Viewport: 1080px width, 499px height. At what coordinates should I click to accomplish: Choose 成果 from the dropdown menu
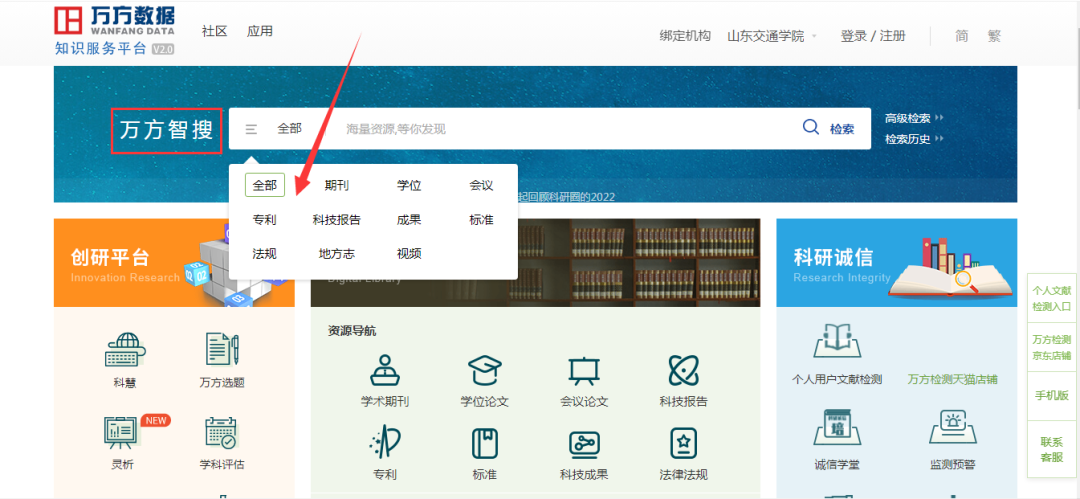(409, 220)
